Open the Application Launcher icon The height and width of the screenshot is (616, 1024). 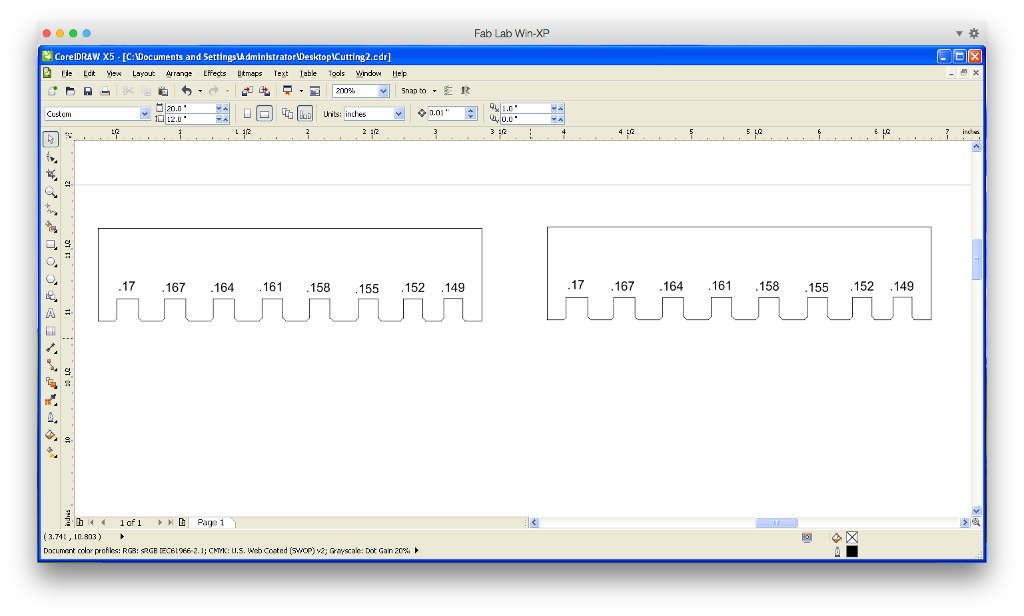287,91
